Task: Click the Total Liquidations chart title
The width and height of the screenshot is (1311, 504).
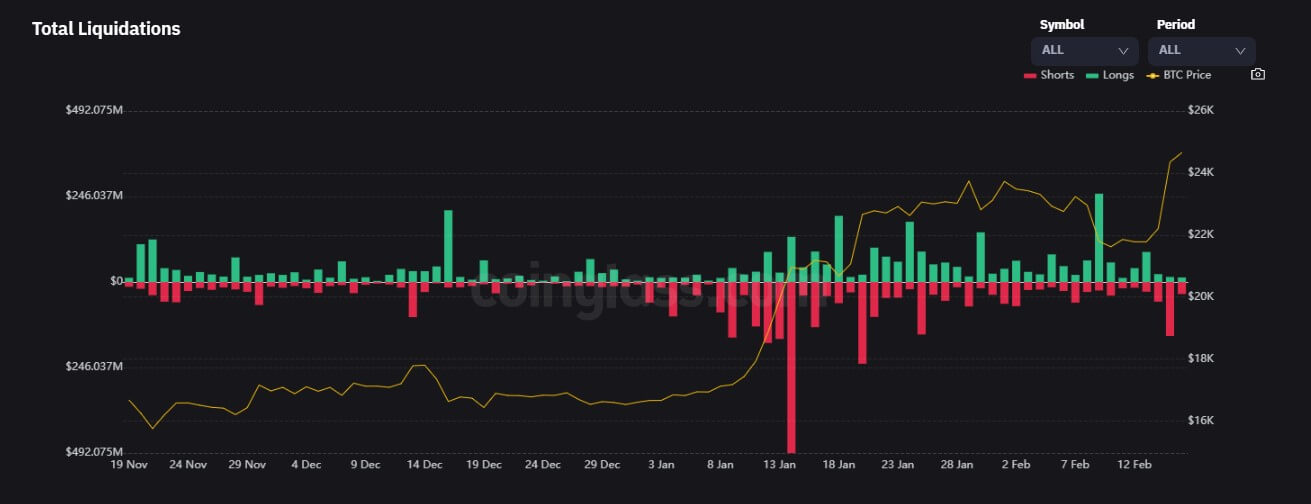Action: tap(106, 29)
